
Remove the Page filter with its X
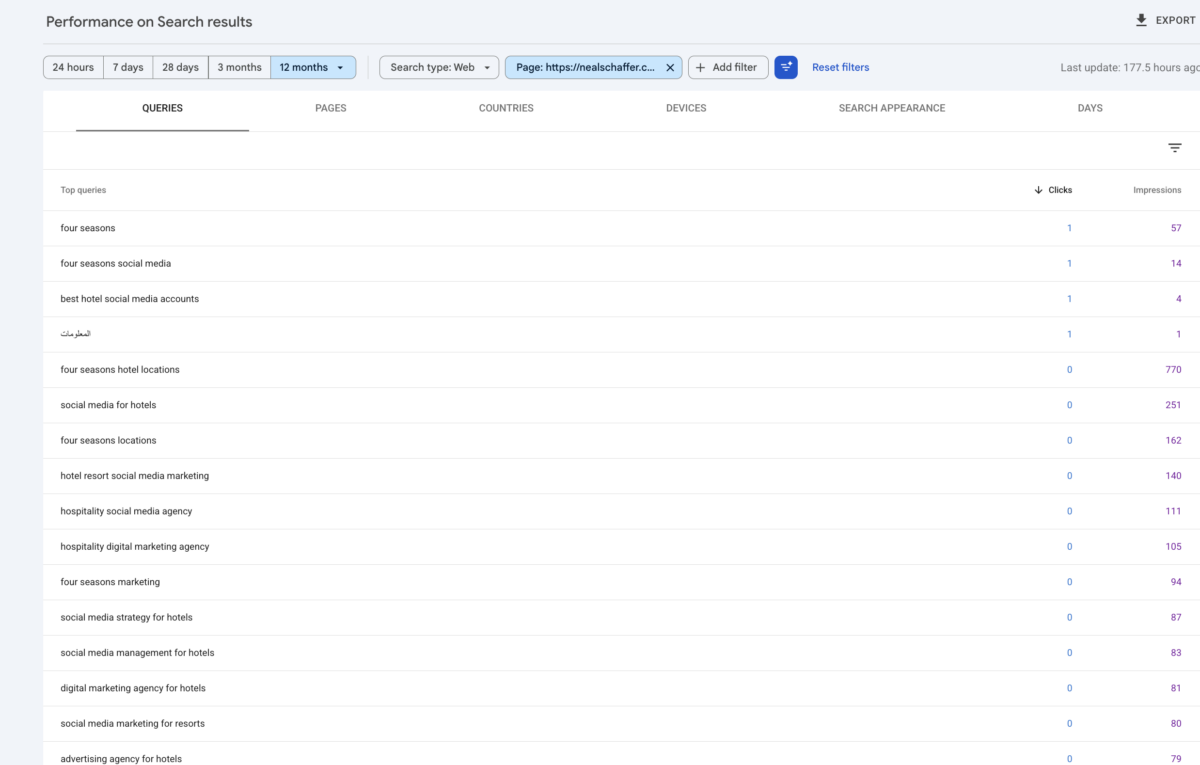point(670,68)
